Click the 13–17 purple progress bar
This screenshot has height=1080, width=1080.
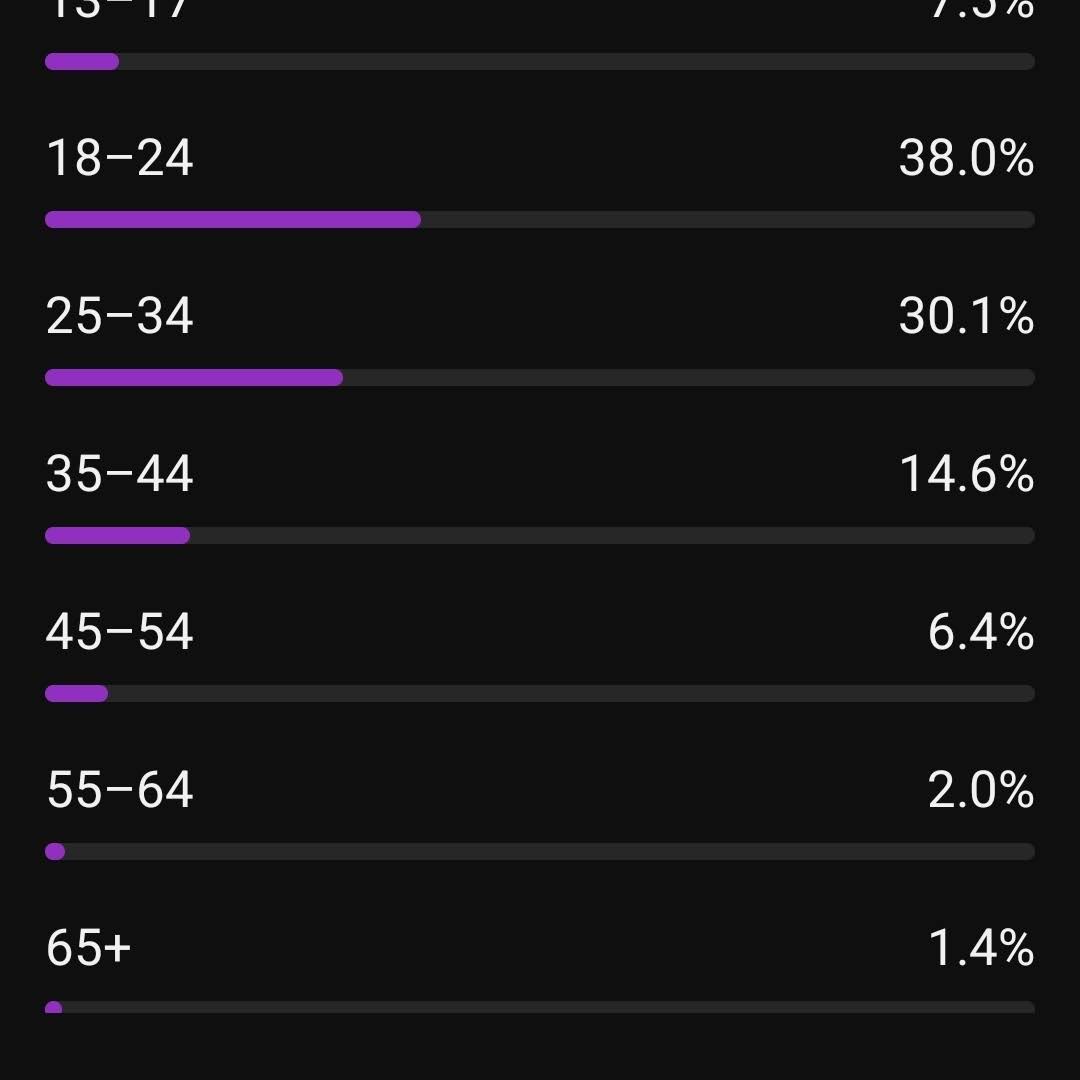coord(82,62)
